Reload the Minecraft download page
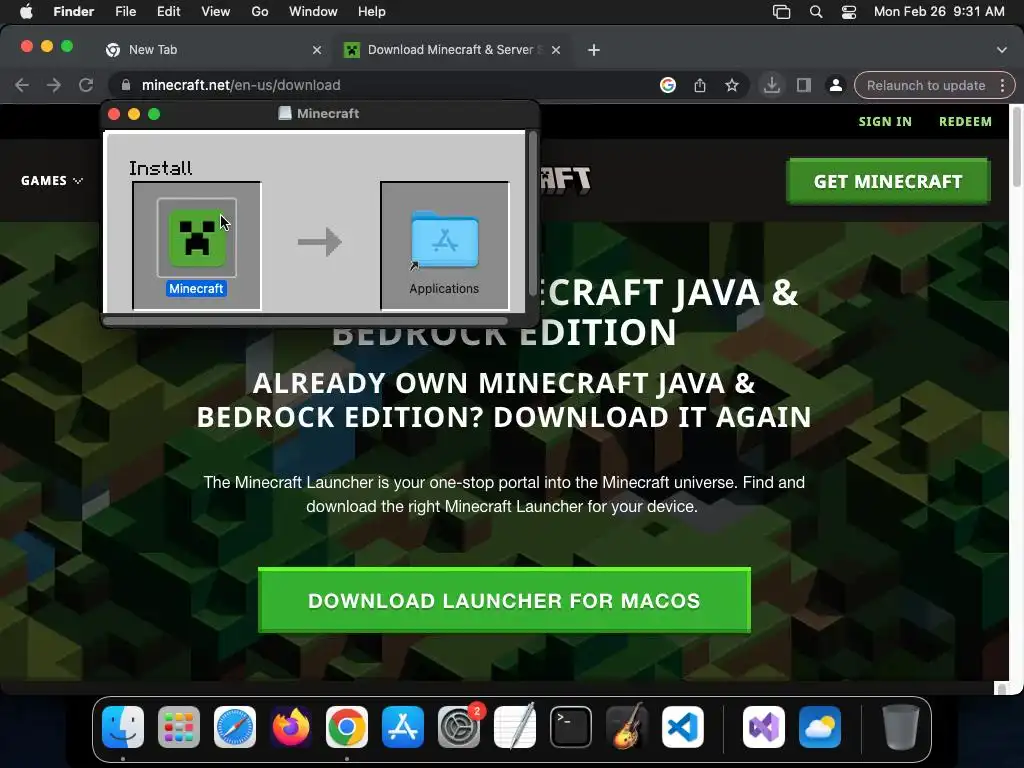 pos(86,86)
